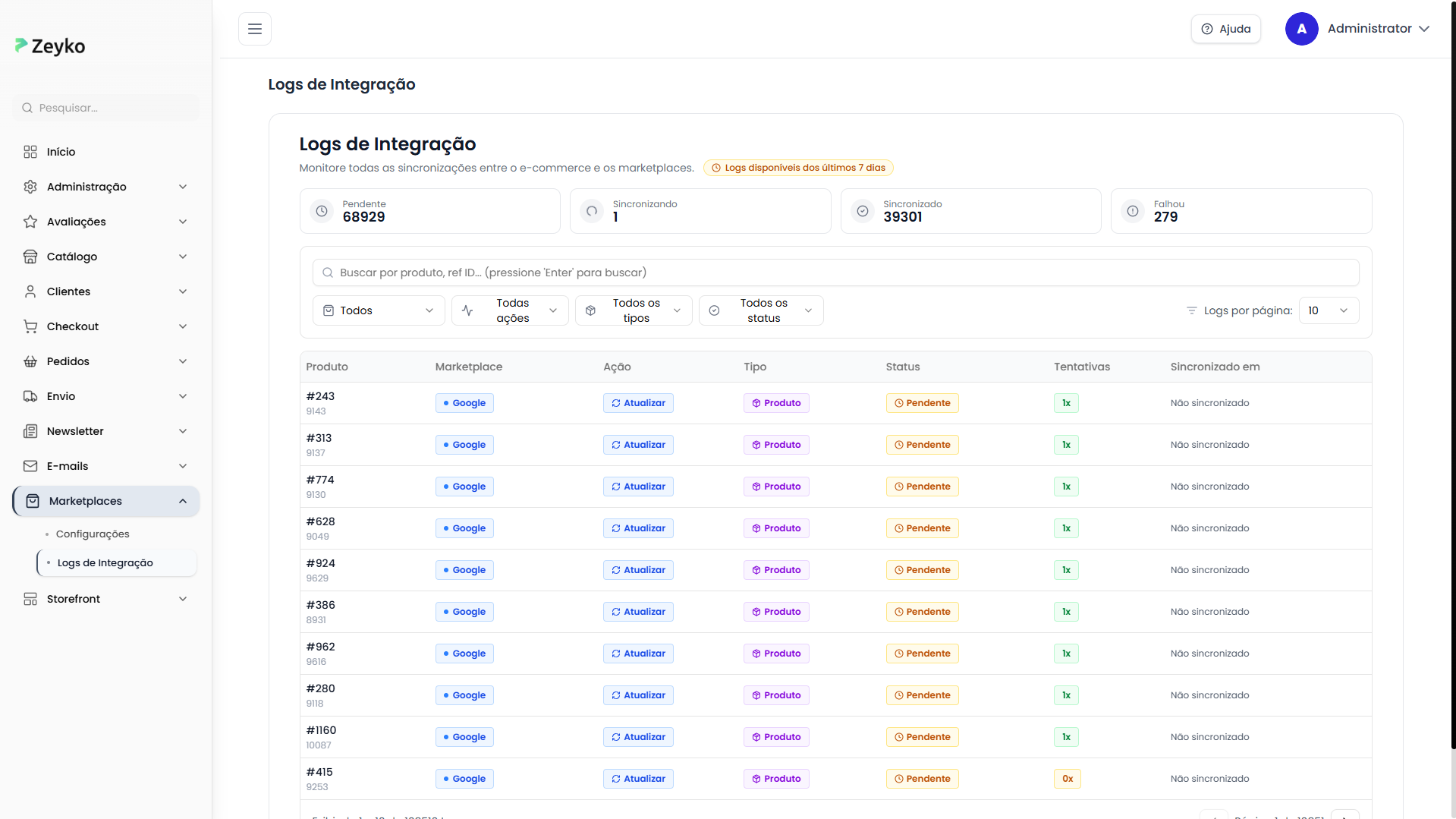Click the Ajuda help button

click(1225, 29)
